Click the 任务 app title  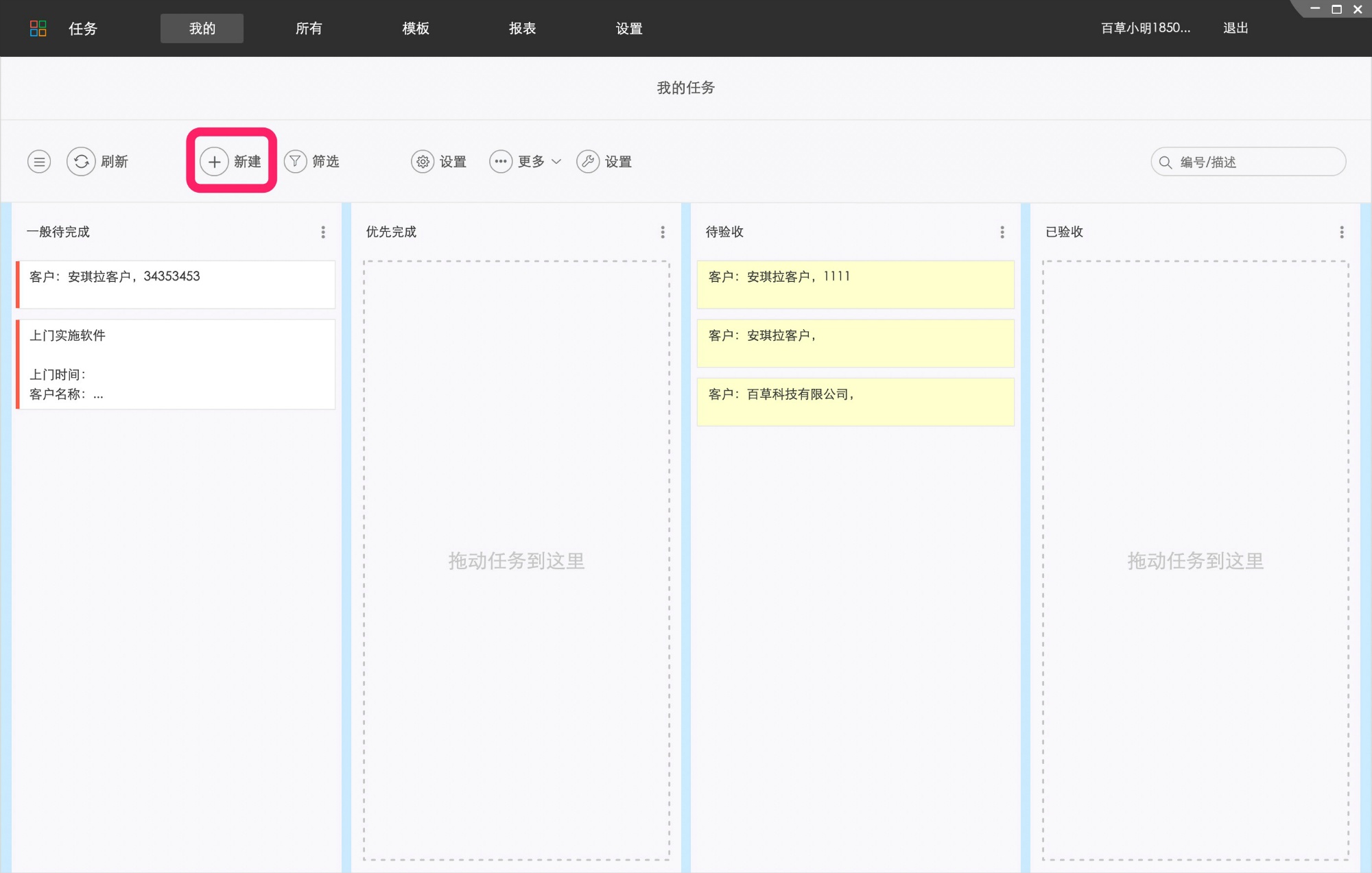(83, 28)
